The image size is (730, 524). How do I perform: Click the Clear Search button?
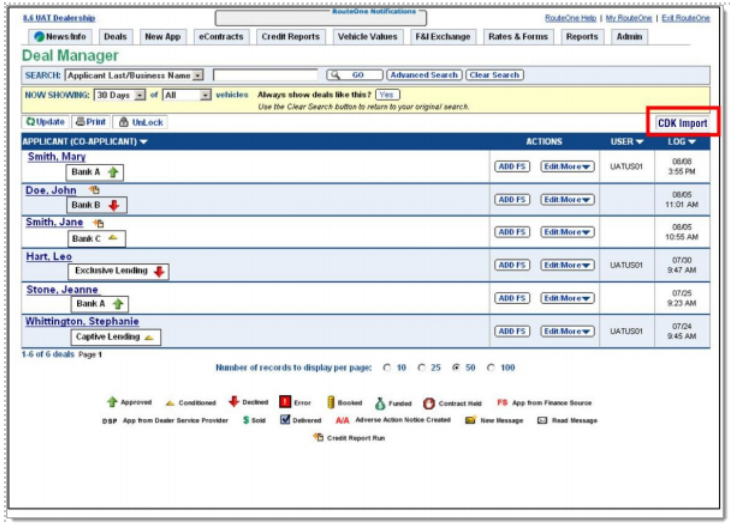[x=494, y=75]
